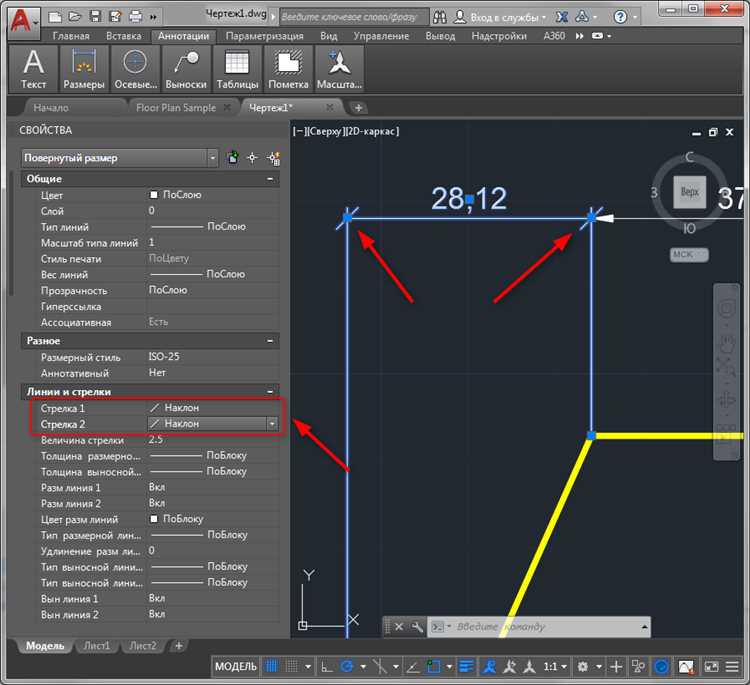Switch to the Лист1 layout tab
750x685 pixels.
click(x=97, y=646)
